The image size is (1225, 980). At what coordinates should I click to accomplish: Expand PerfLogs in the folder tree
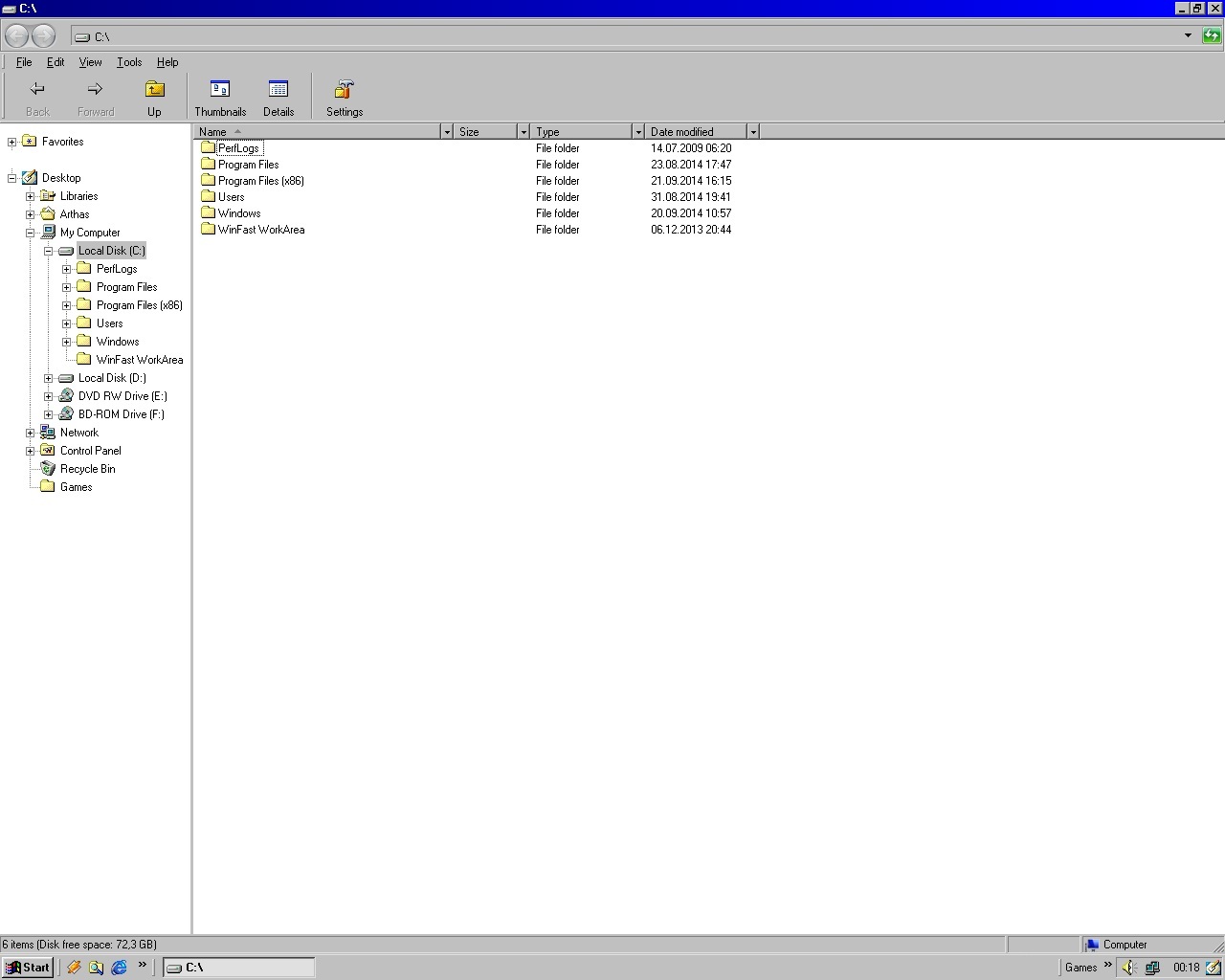pos(67,269)
